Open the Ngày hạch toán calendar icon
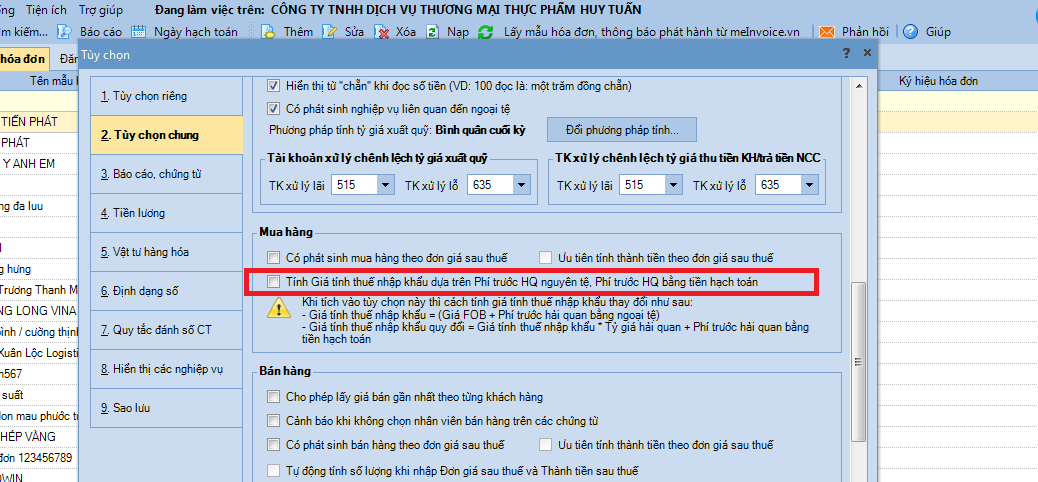 (x=140, y=32)
